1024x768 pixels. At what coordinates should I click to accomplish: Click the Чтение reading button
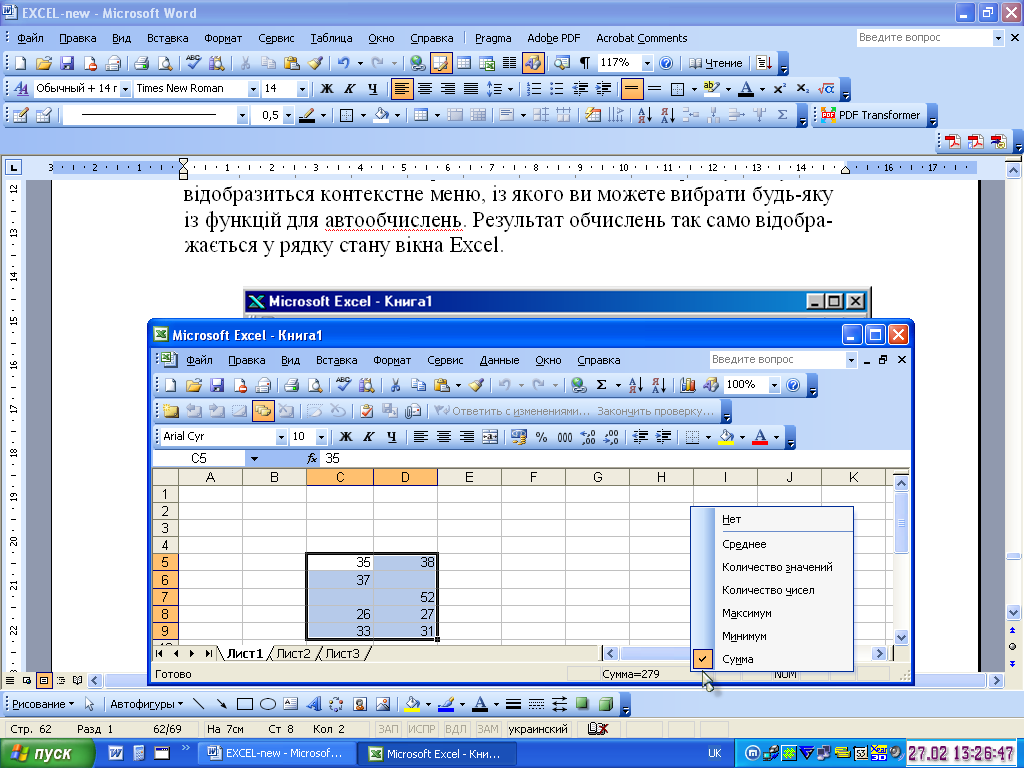716,63
